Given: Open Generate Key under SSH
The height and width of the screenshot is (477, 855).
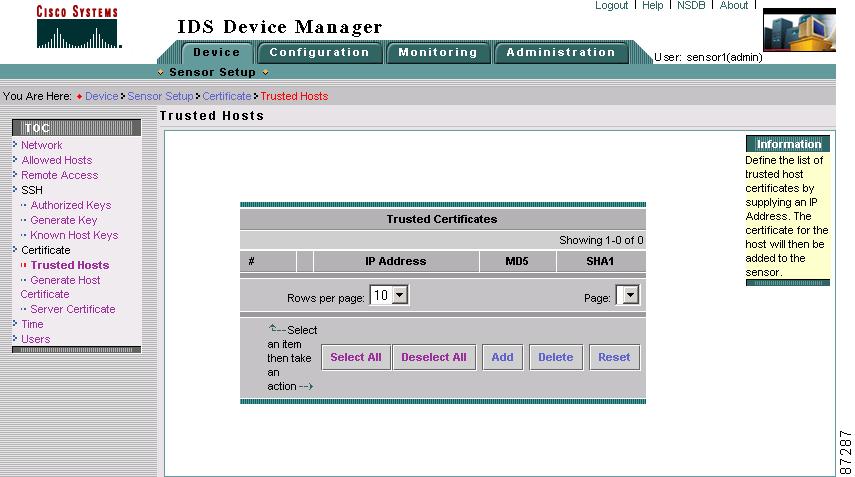Looking at the screenshot, I should [x=63, y=220].
